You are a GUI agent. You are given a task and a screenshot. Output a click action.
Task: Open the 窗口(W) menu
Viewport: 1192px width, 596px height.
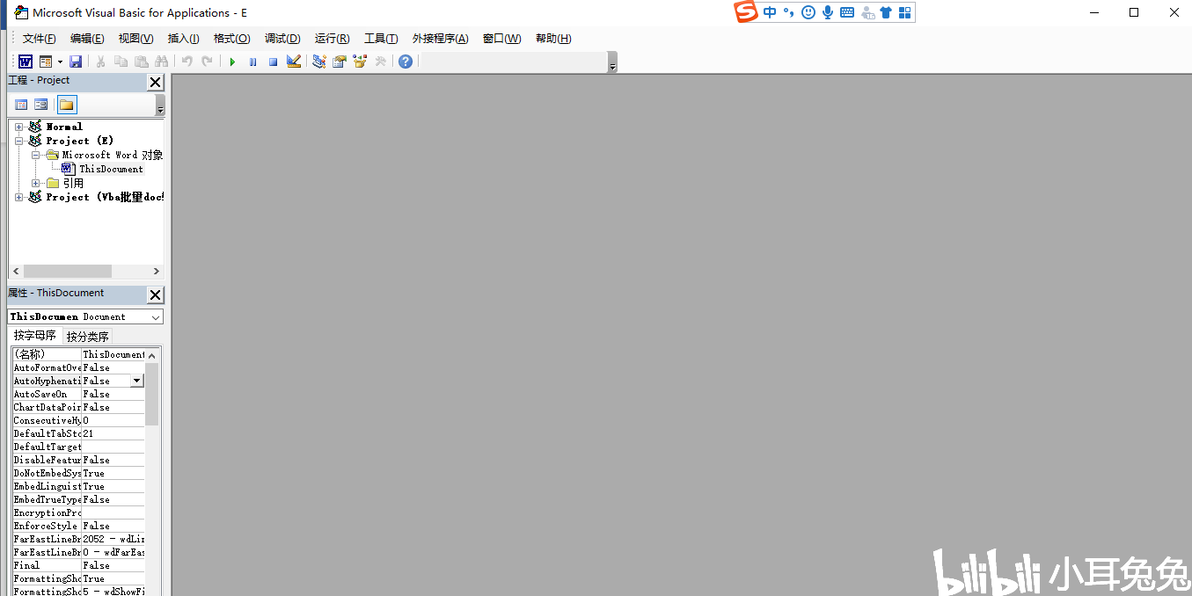(502, 39)
